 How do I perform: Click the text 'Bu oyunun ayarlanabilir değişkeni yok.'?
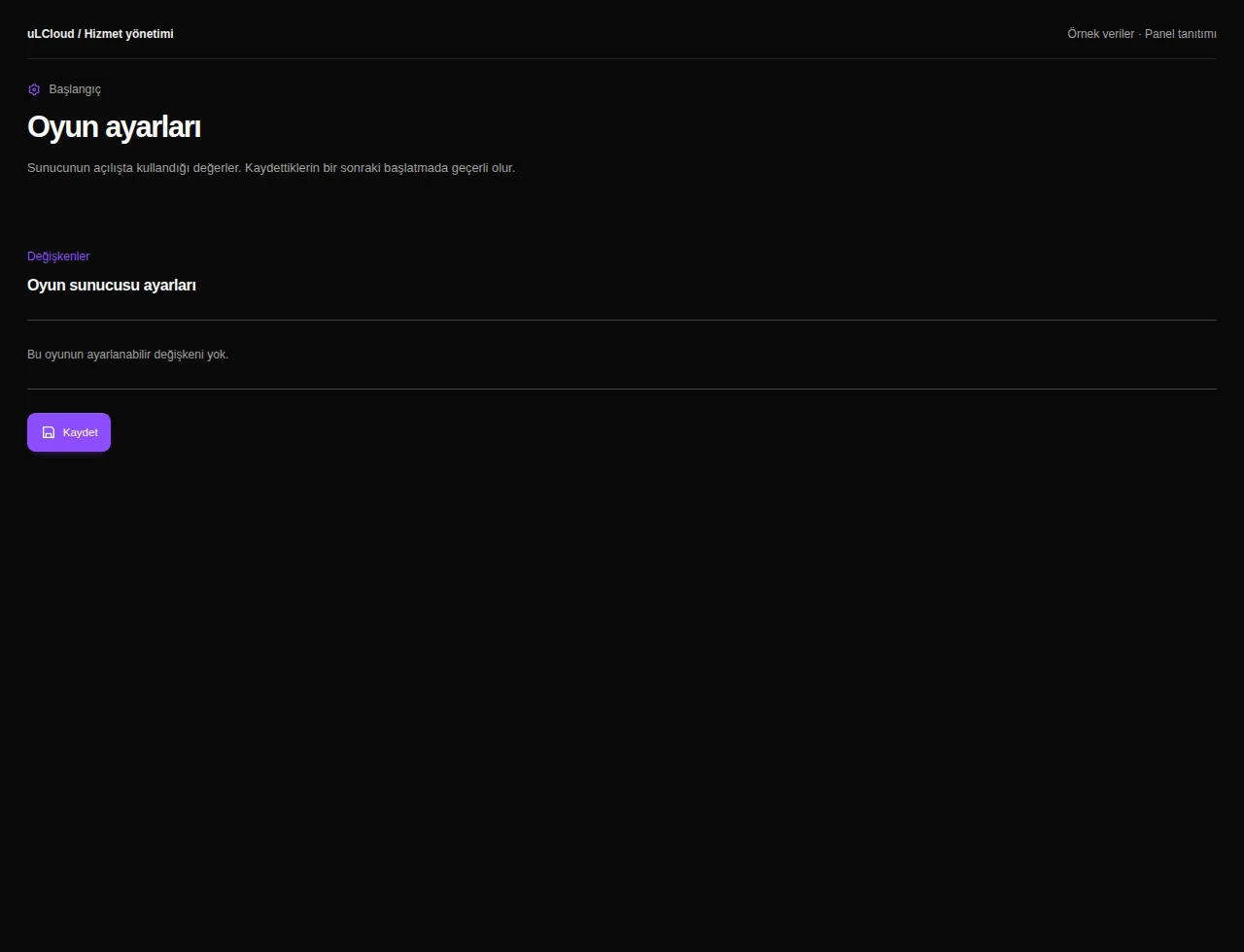(x=128, y=355)
